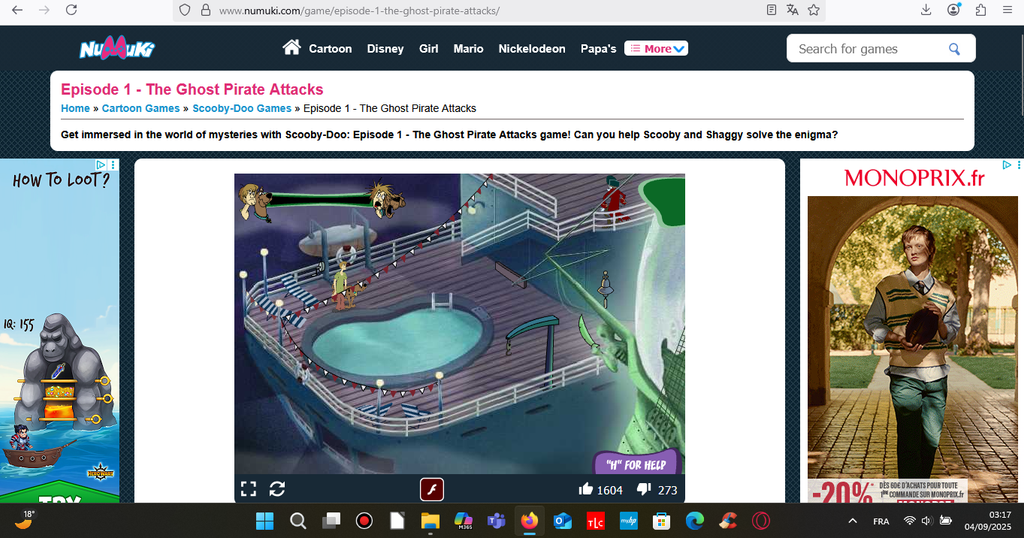Open the Disney games category
1024x538 pixels.
tap(385, 49)
